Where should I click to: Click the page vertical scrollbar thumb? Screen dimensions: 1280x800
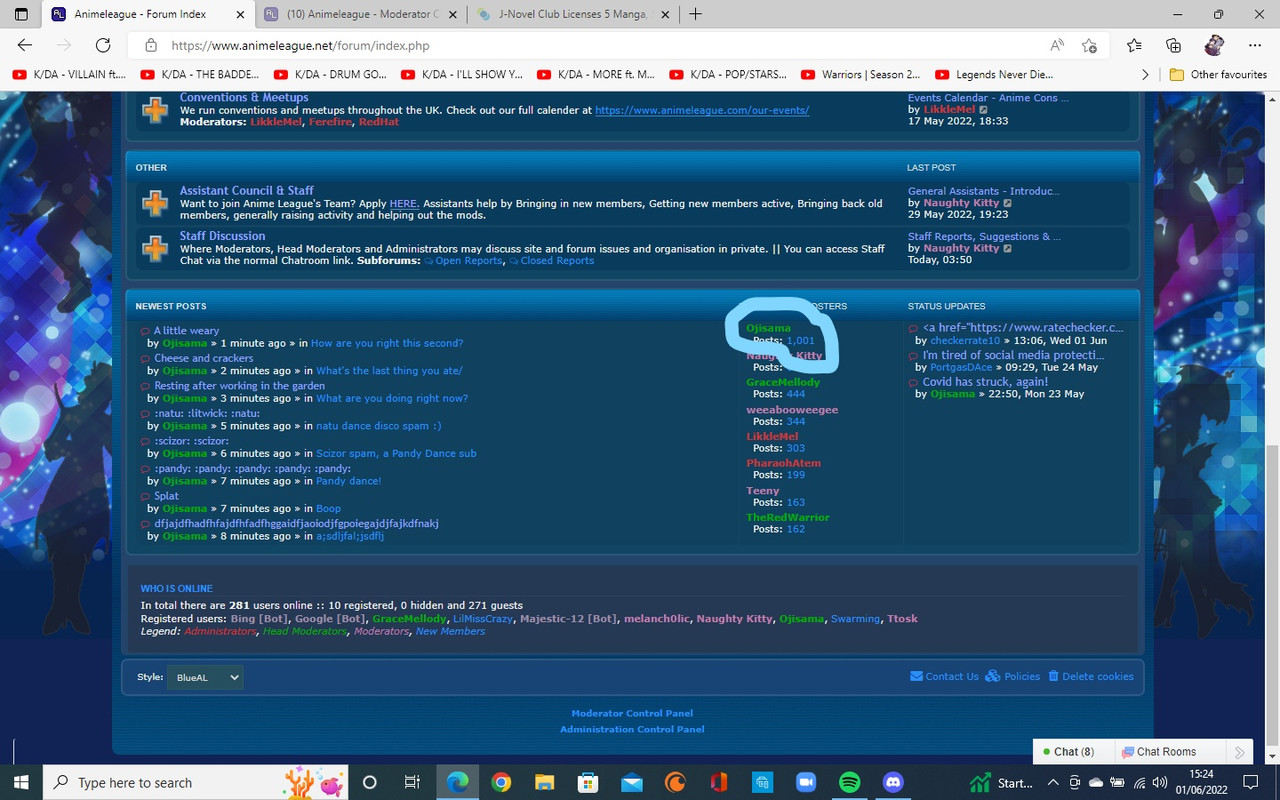[x=1272, y=595]
